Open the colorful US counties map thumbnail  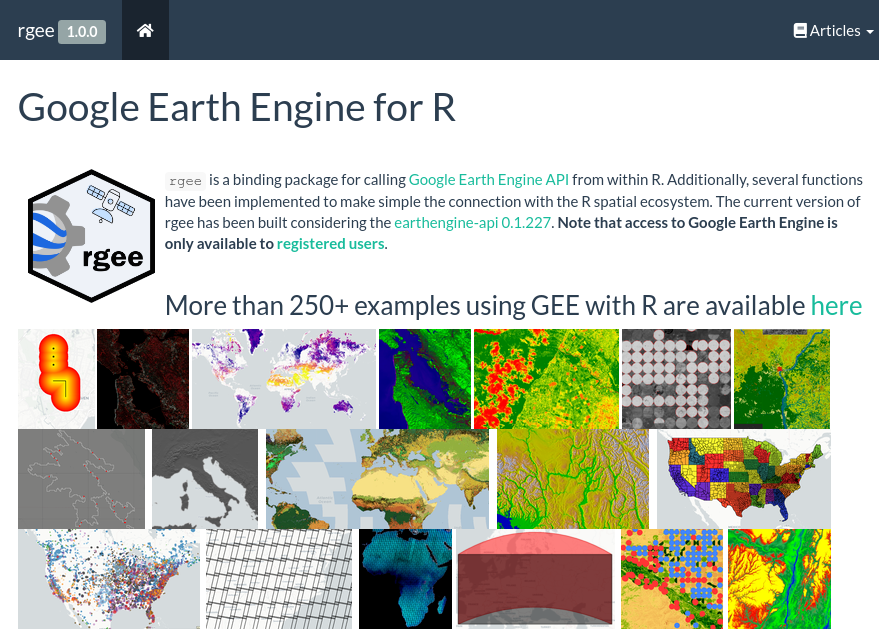(x=744, y=479)
